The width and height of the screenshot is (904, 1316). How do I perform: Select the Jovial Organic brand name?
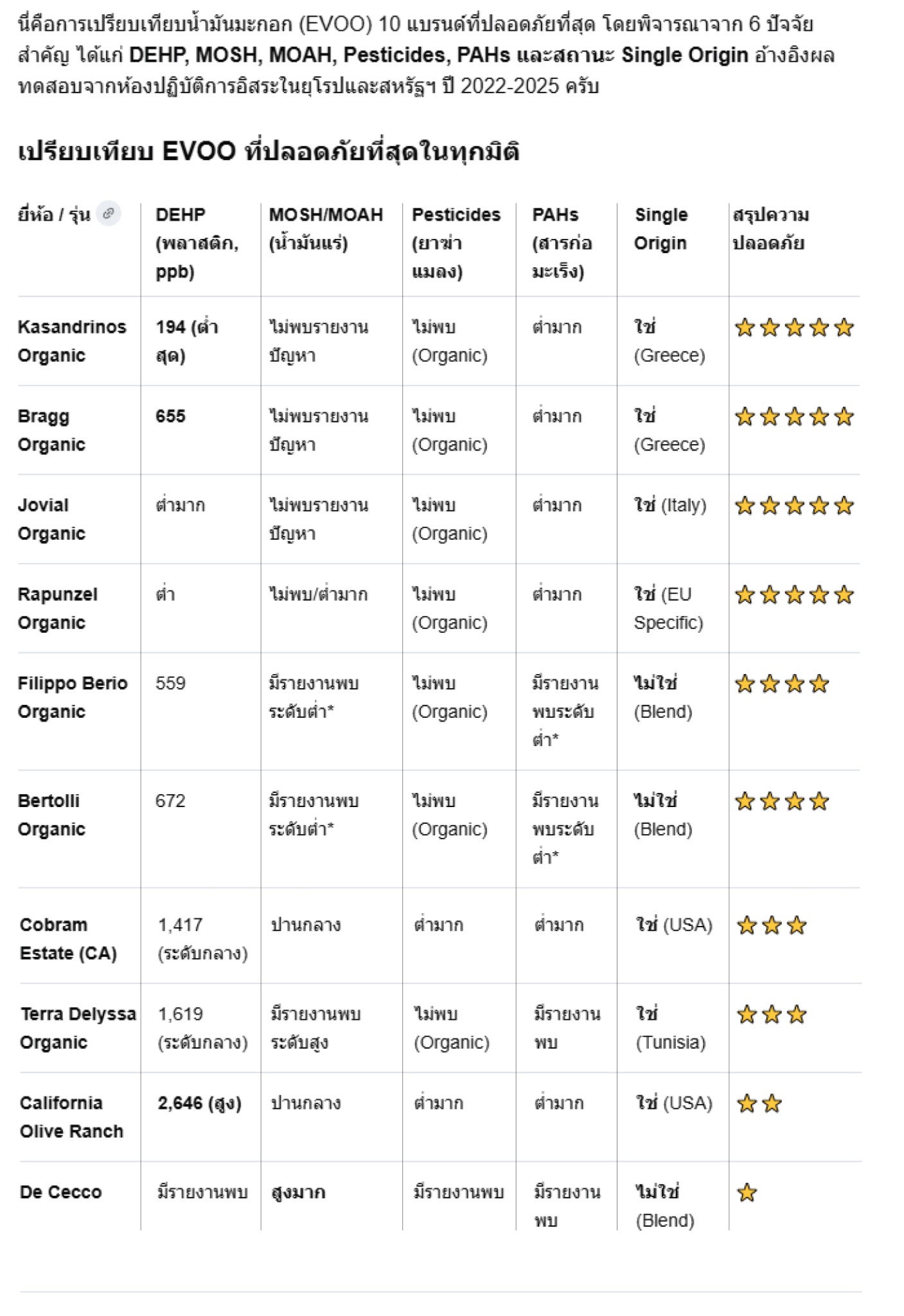pos(51,519)
